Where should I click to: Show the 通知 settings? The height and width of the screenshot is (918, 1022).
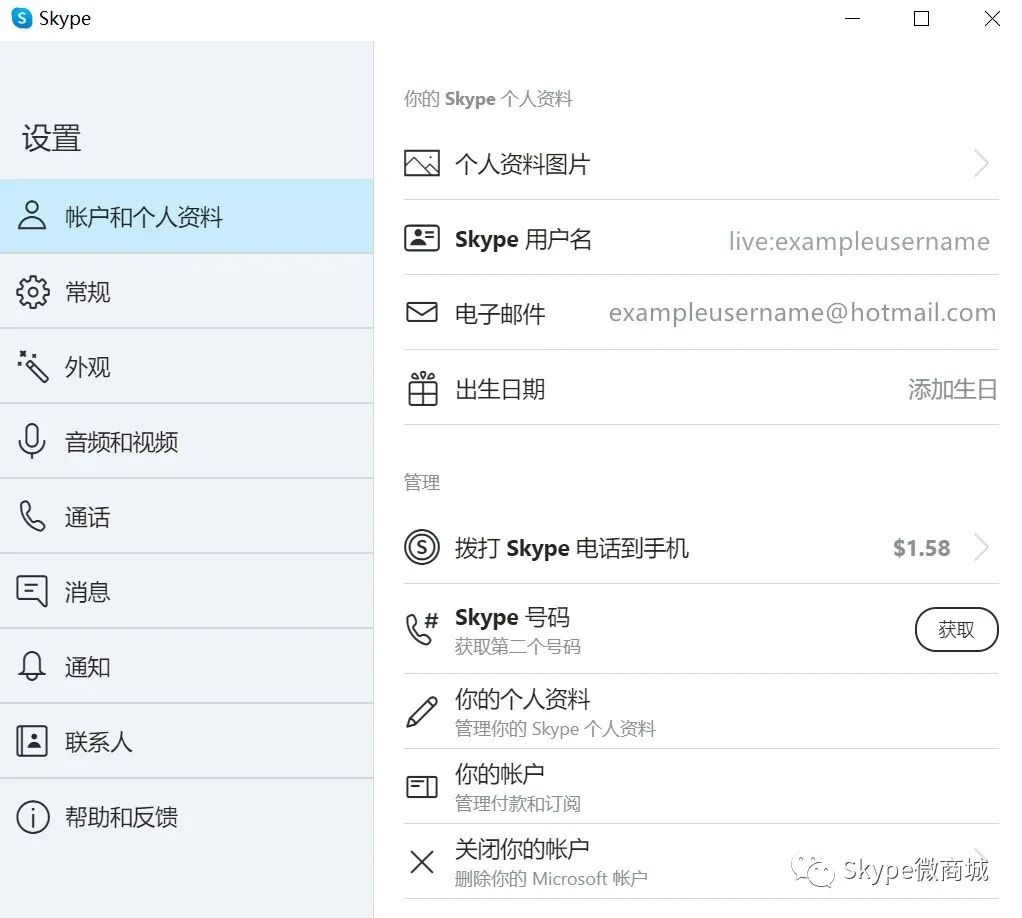coord(186,666)
